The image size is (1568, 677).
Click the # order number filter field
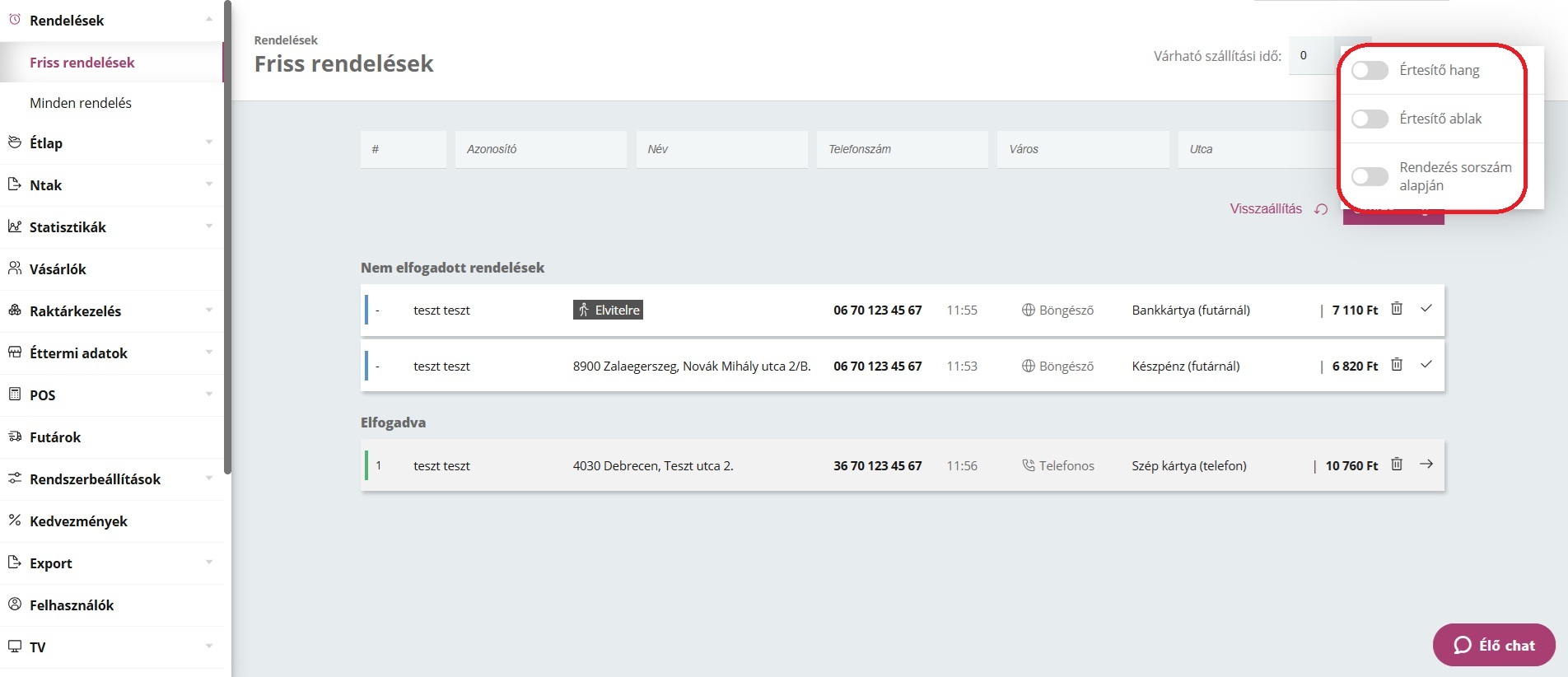point(404,149)
